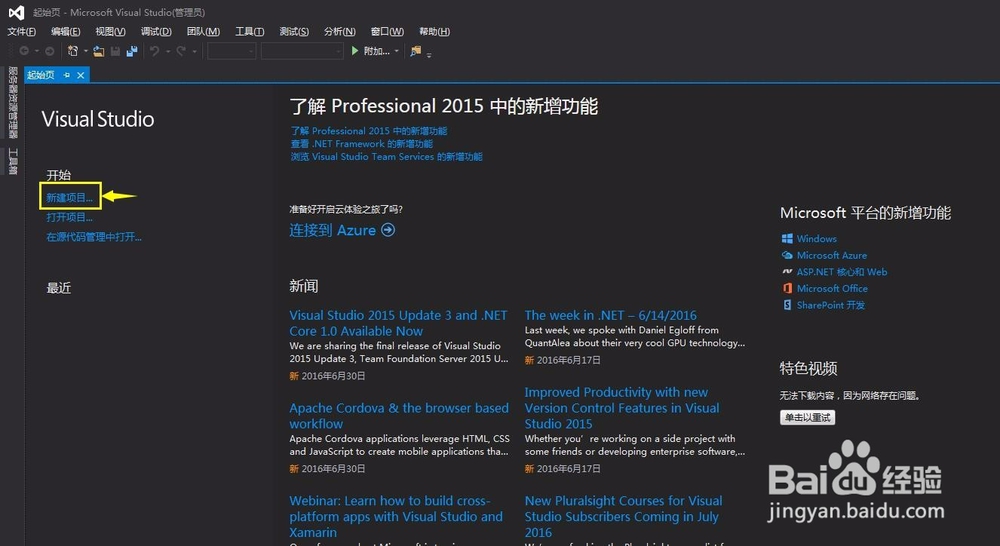Viewport: 1000px width, 546px height.
Task: Expand the Undo history dropdown arrow
Action: click(167, 51)
